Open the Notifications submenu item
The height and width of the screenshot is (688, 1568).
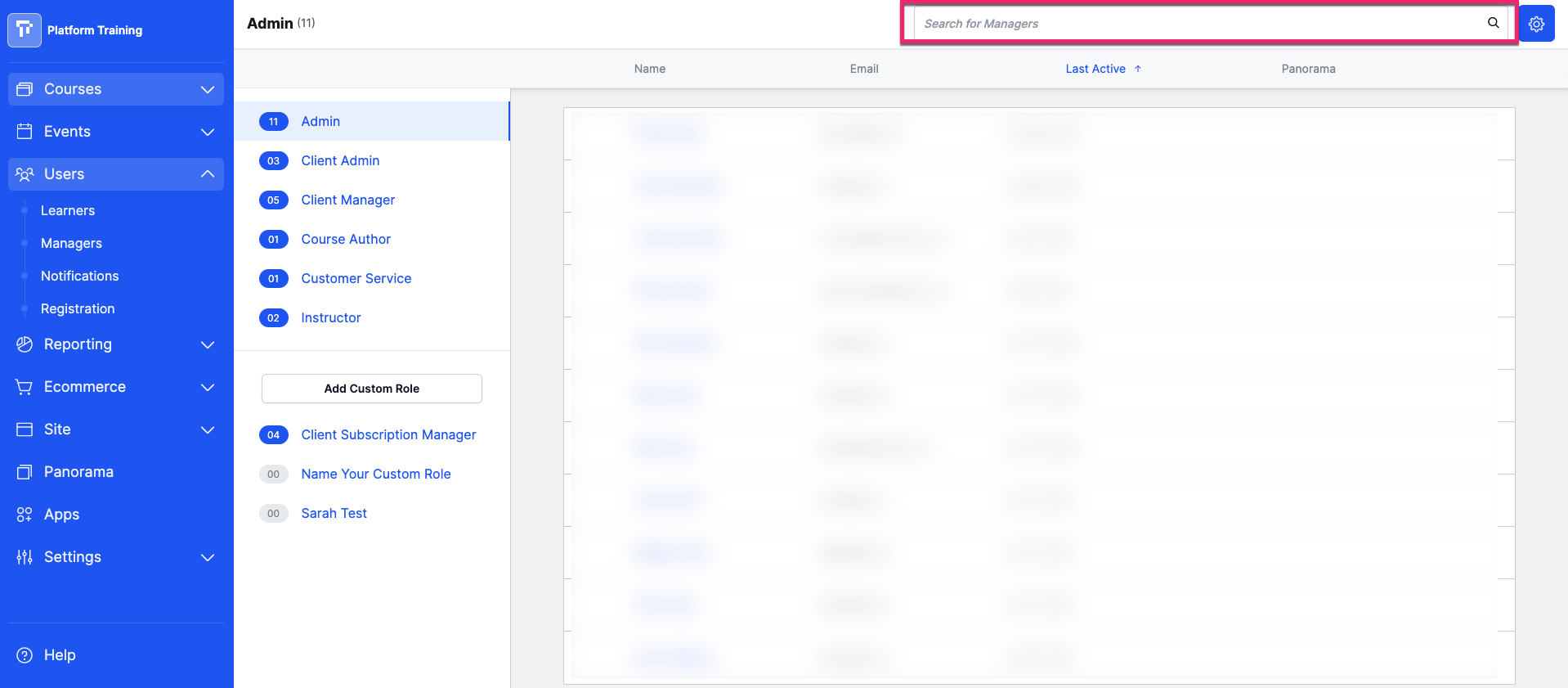point(79,276)
